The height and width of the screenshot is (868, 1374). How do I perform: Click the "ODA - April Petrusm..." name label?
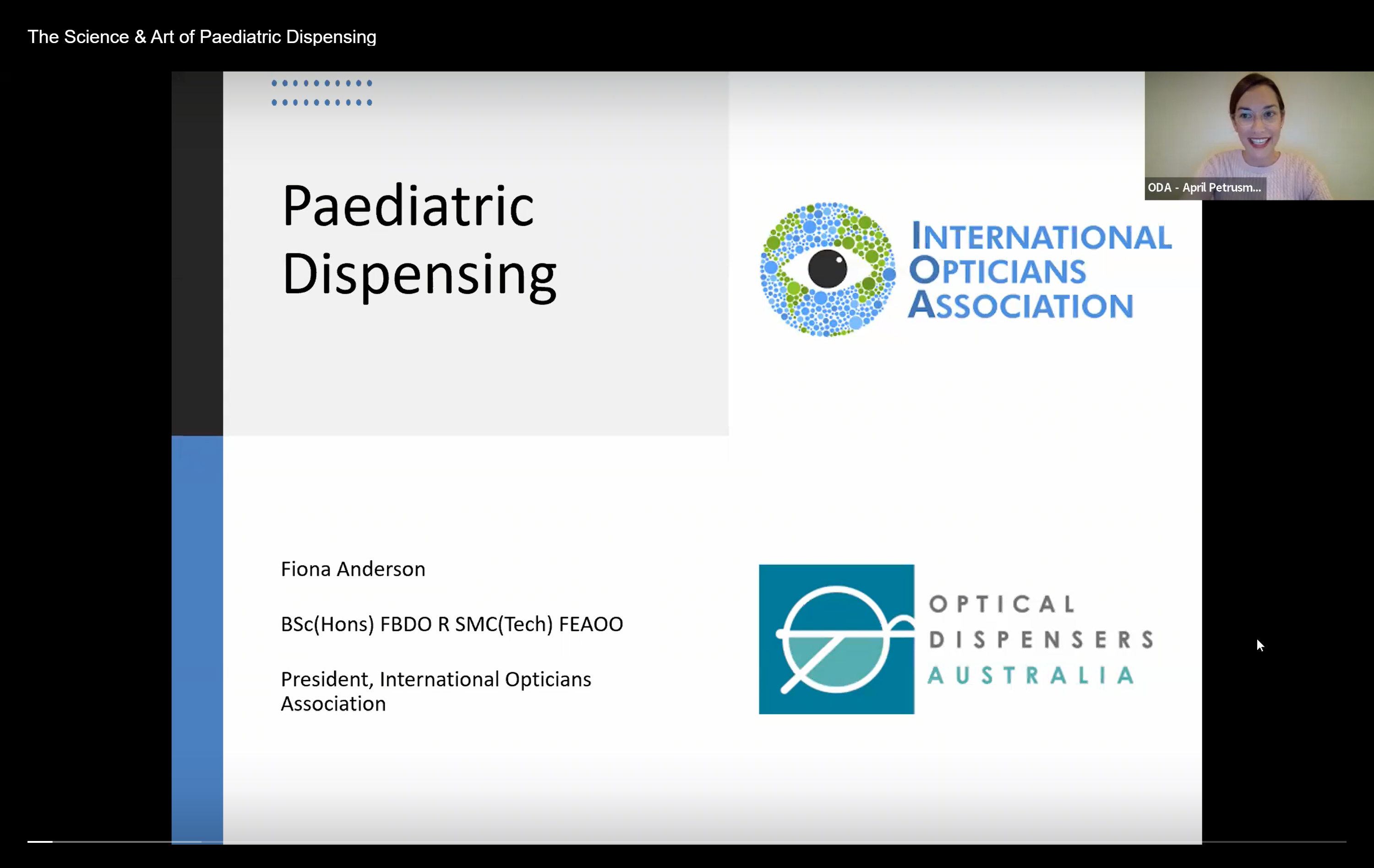point(1205,188)
